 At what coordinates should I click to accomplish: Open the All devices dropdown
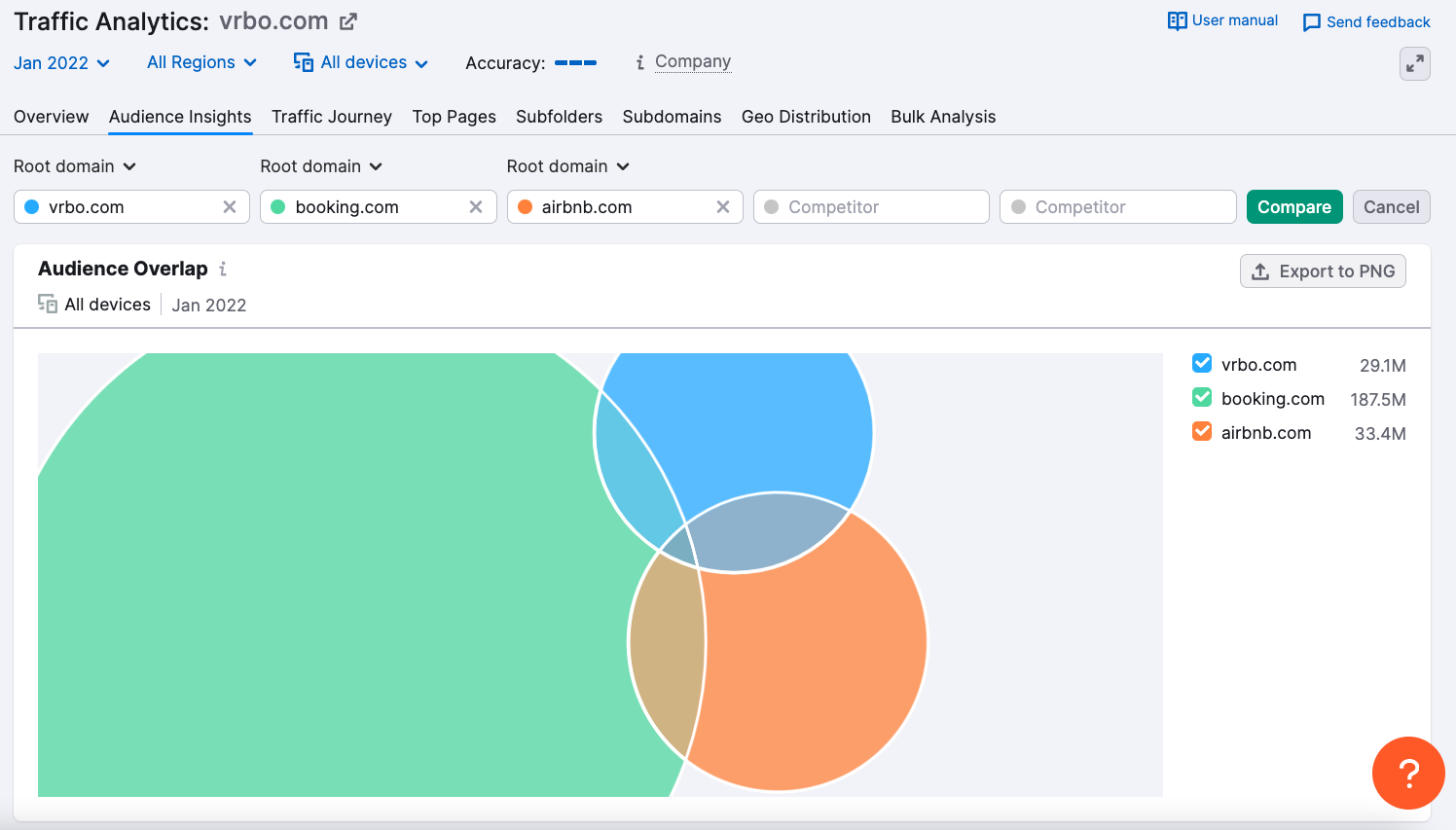point(361,62)
